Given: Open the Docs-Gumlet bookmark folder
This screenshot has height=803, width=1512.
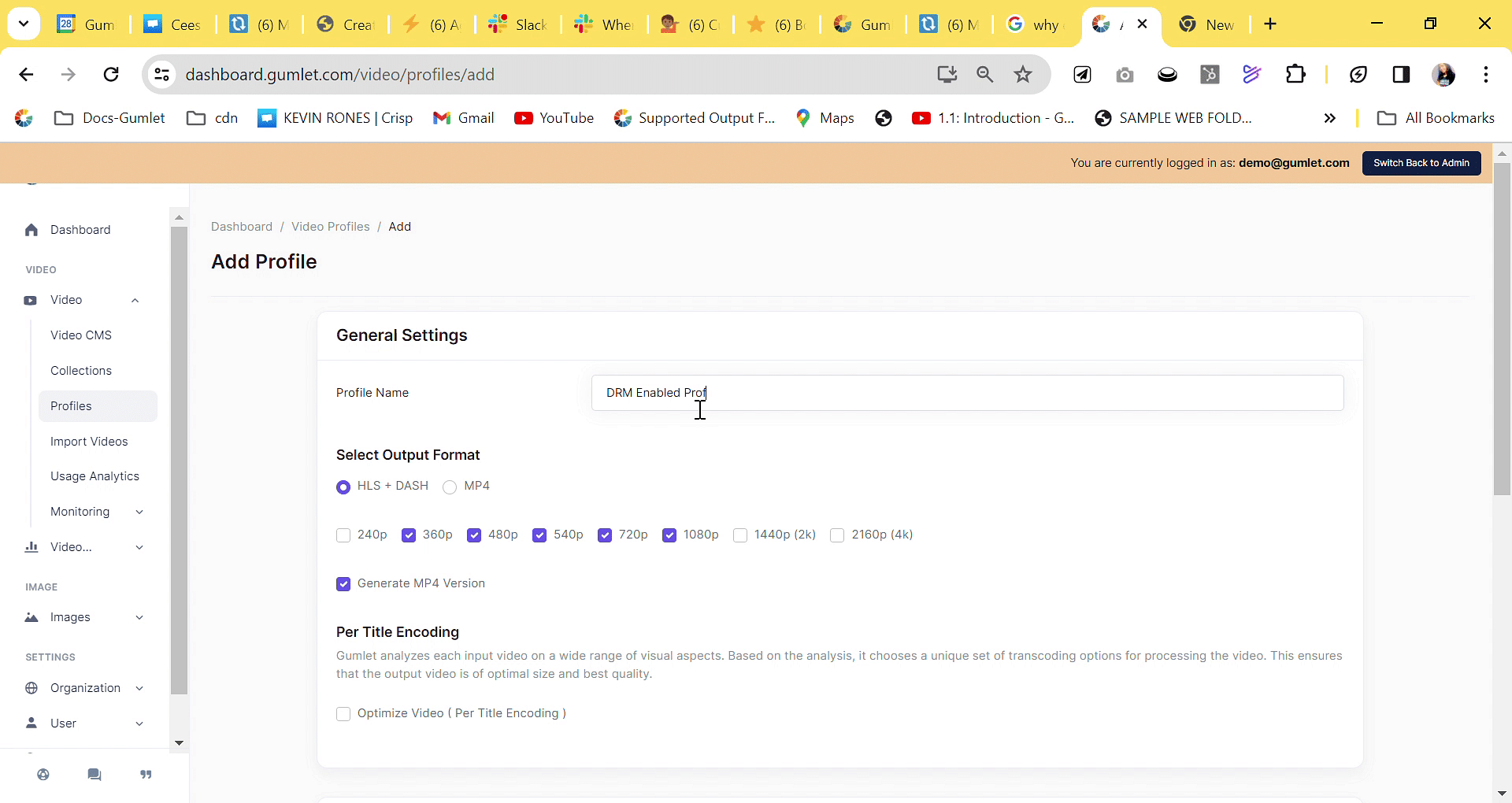Looking at the screenshot, I should click(109, 118).
